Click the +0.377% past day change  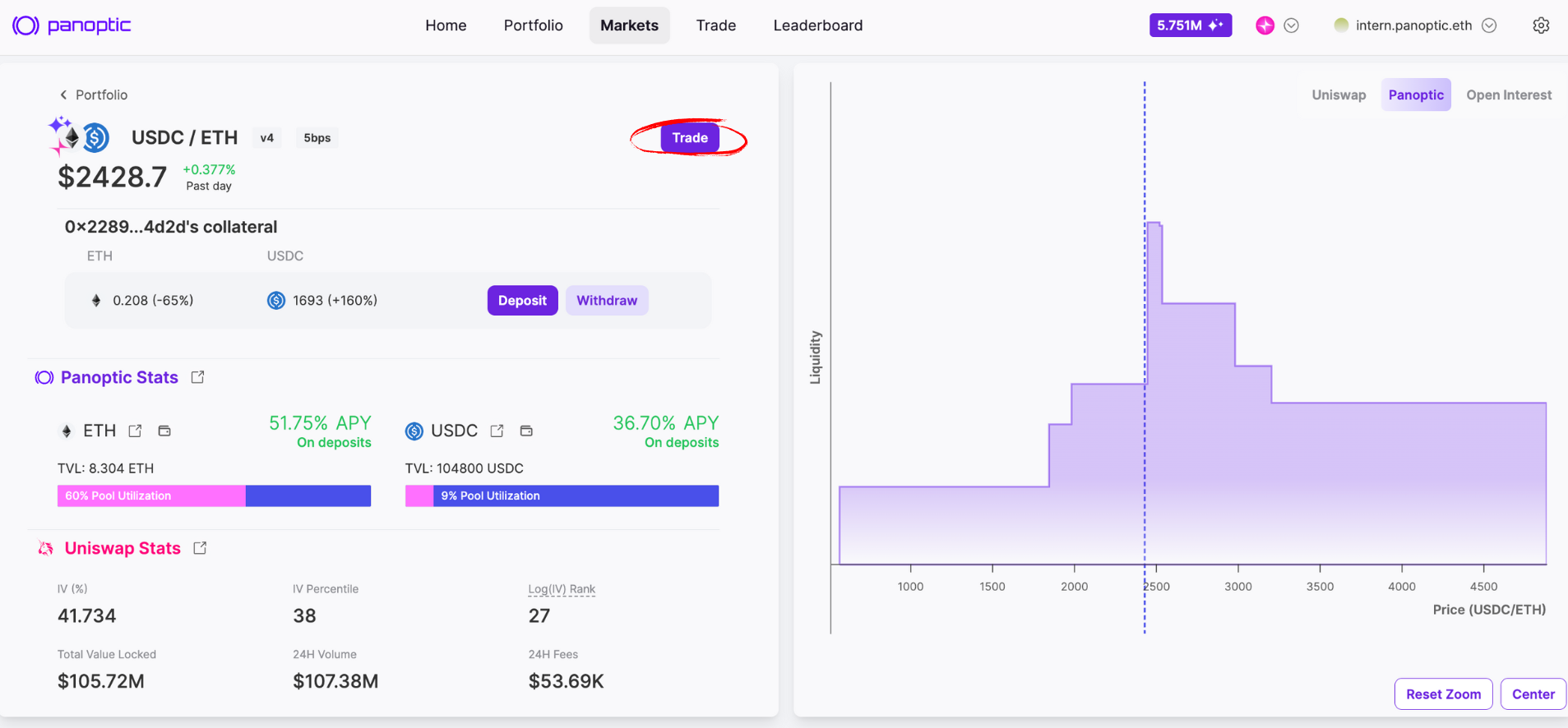point(209,170)
